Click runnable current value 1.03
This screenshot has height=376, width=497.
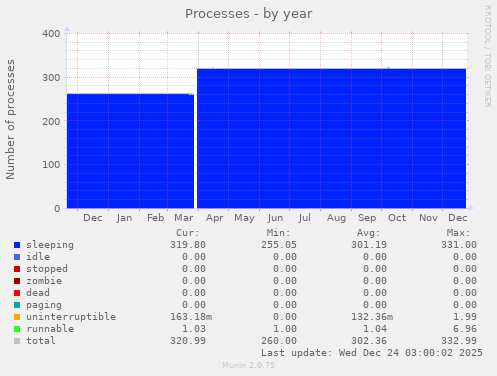point(194,329)
